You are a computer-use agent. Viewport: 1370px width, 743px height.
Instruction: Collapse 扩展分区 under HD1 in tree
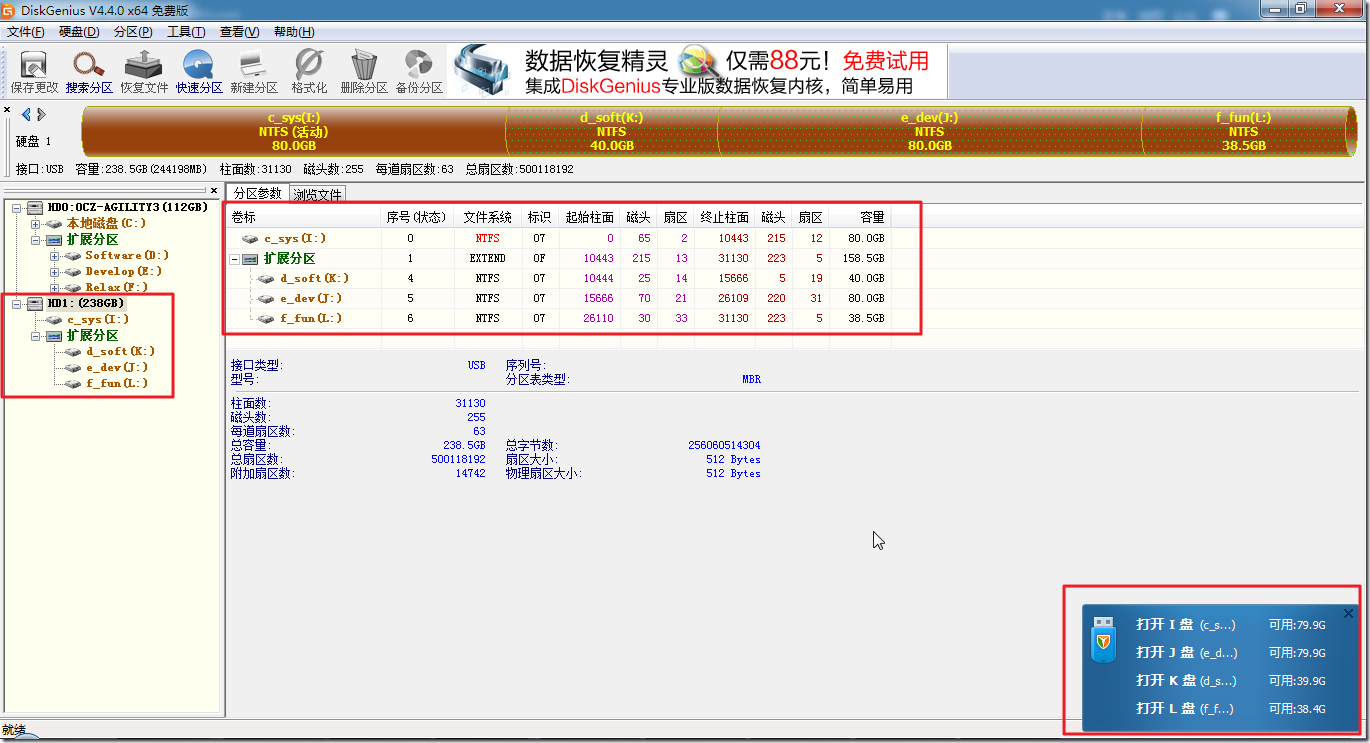pos(36,335)
